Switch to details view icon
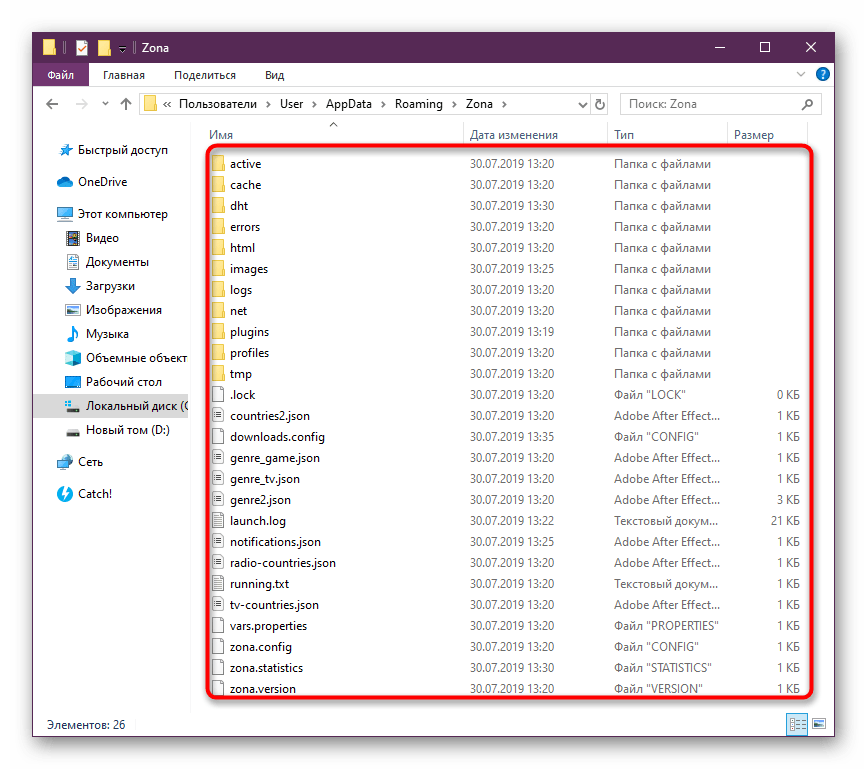 [x=798, y=724]
